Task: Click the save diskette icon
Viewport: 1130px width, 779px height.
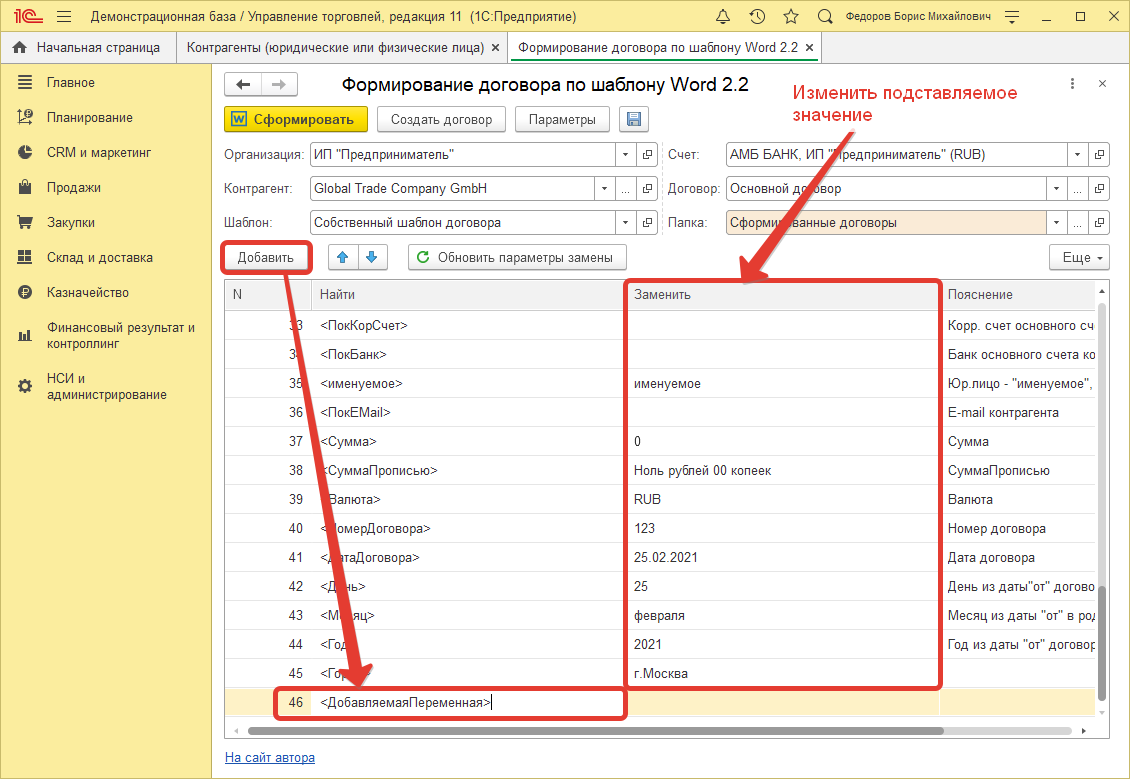Action: (x=633, y=120)
